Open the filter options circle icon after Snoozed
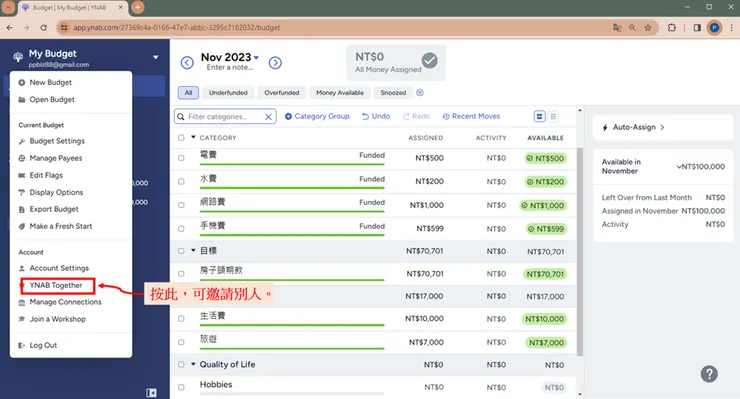 420,93
